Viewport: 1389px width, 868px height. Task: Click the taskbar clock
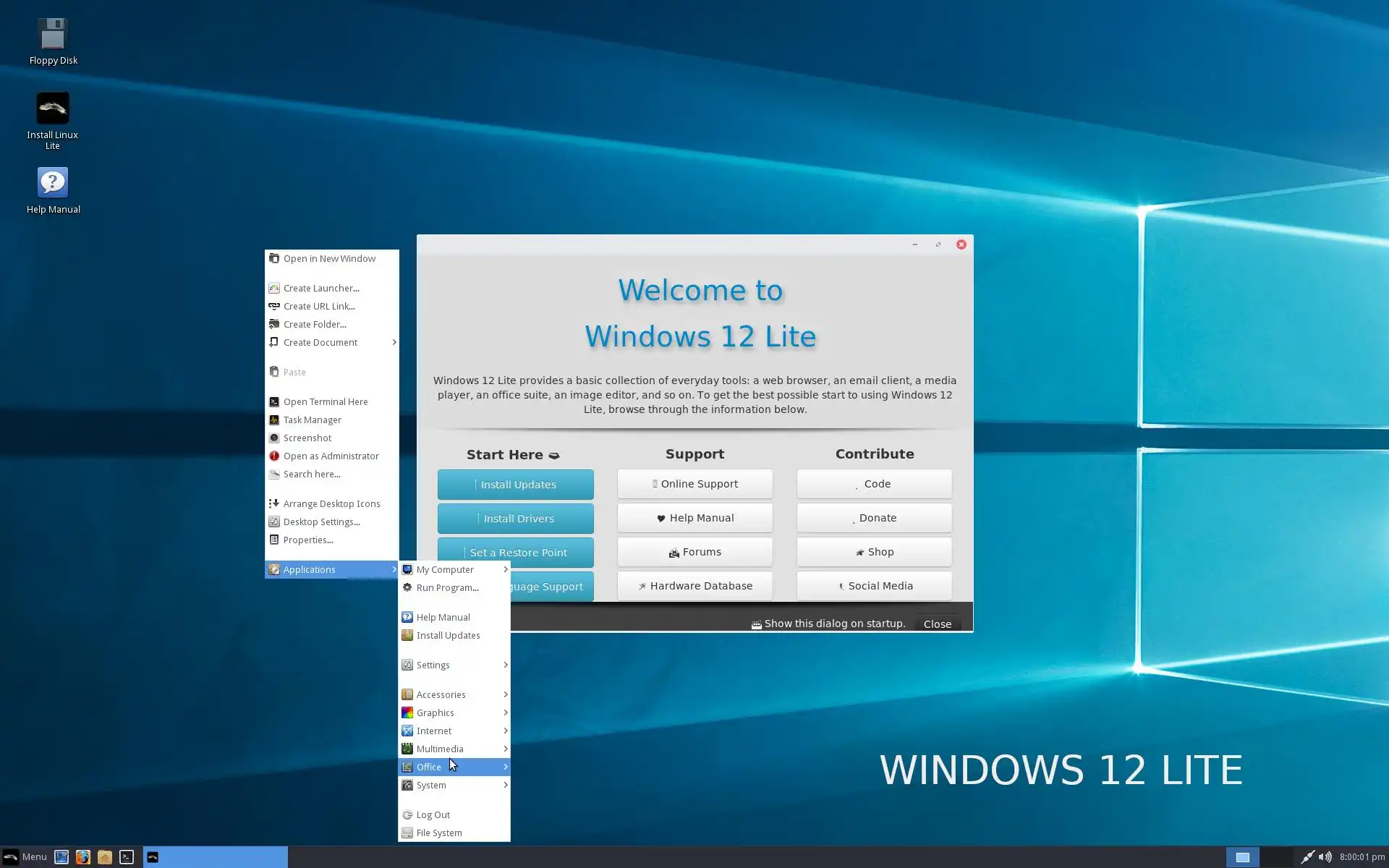tap(1362, 857)
